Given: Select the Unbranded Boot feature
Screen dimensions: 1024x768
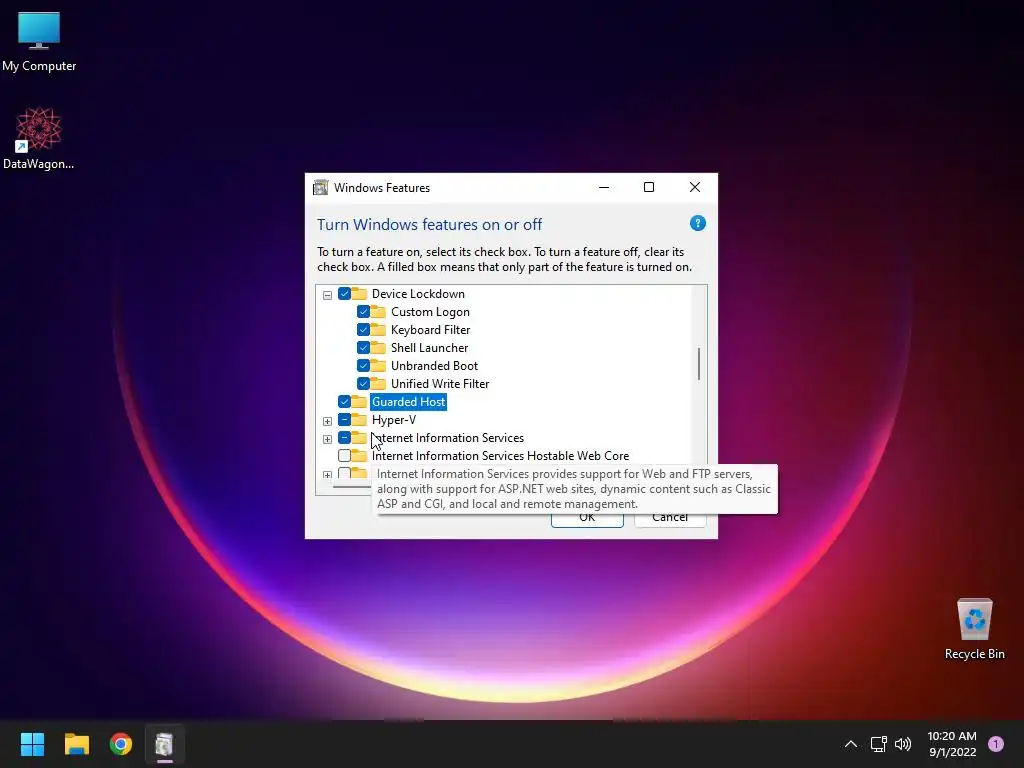Looking at the screenshot, I should [434, 366].
